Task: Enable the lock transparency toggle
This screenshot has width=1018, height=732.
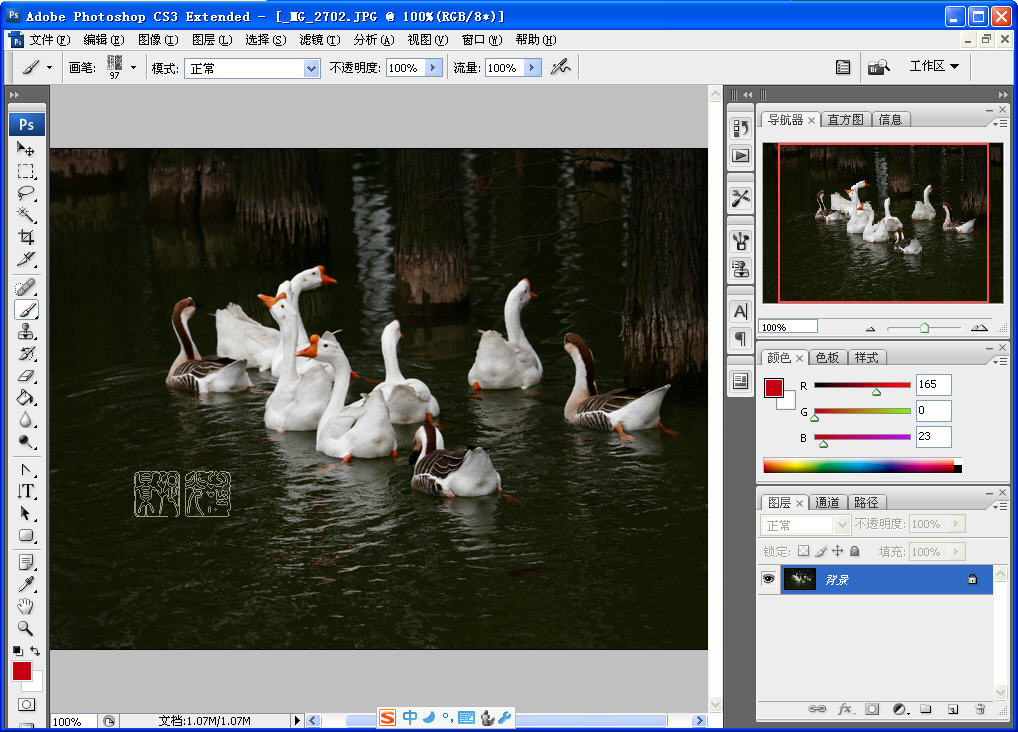Action: tap(804, 551)
